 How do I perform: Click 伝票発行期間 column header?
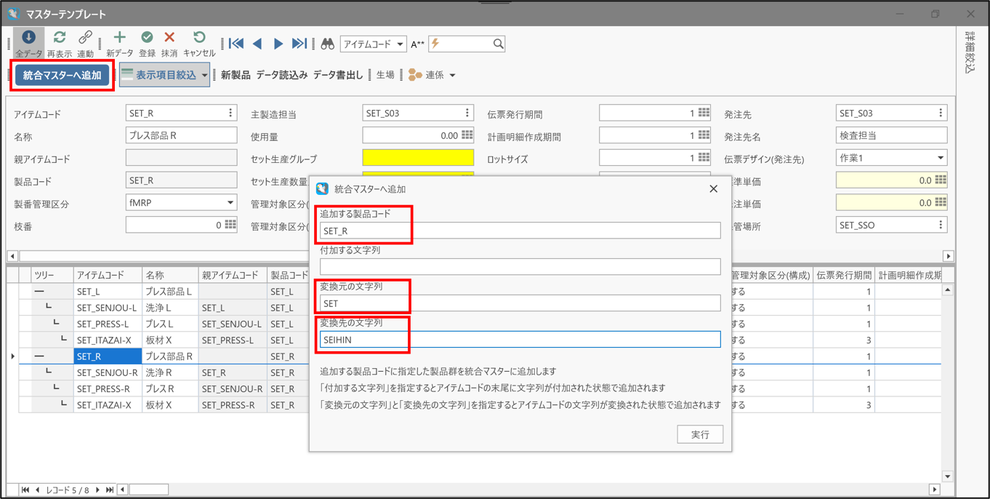coord(844,275)
